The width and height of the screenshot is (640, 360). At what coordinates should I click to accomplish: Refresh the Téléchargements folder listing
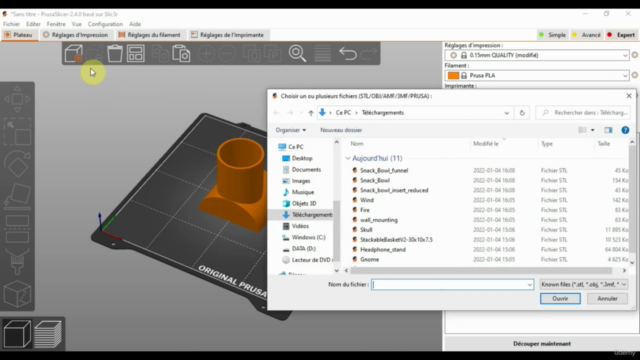click(x=522, y=113)
